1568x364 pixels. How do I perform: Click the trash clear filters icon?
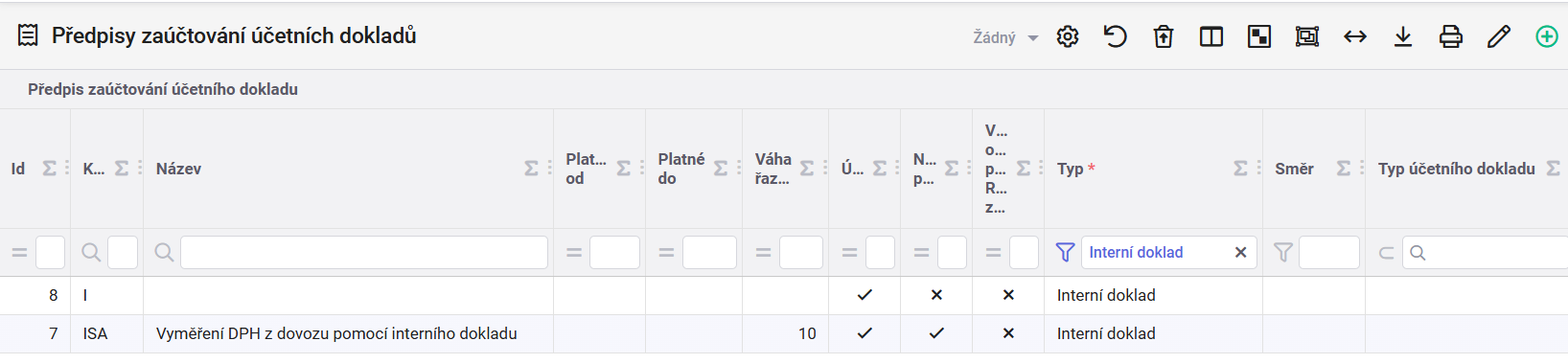pyautogui.click(x=1164, y=36)
